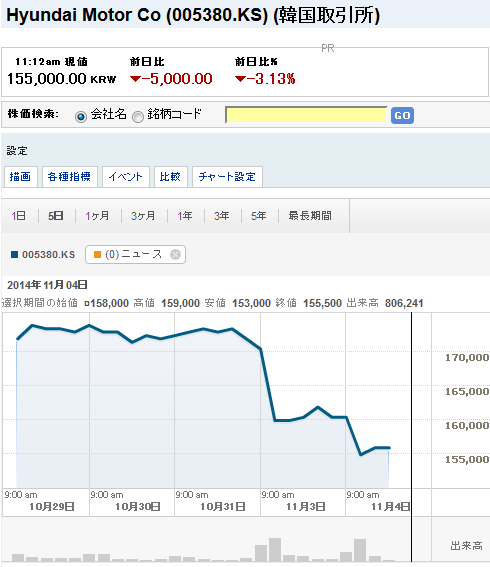Click the red -3.13% change value
The height and width of the screenshot is (567, 490).
coord(265,79)
